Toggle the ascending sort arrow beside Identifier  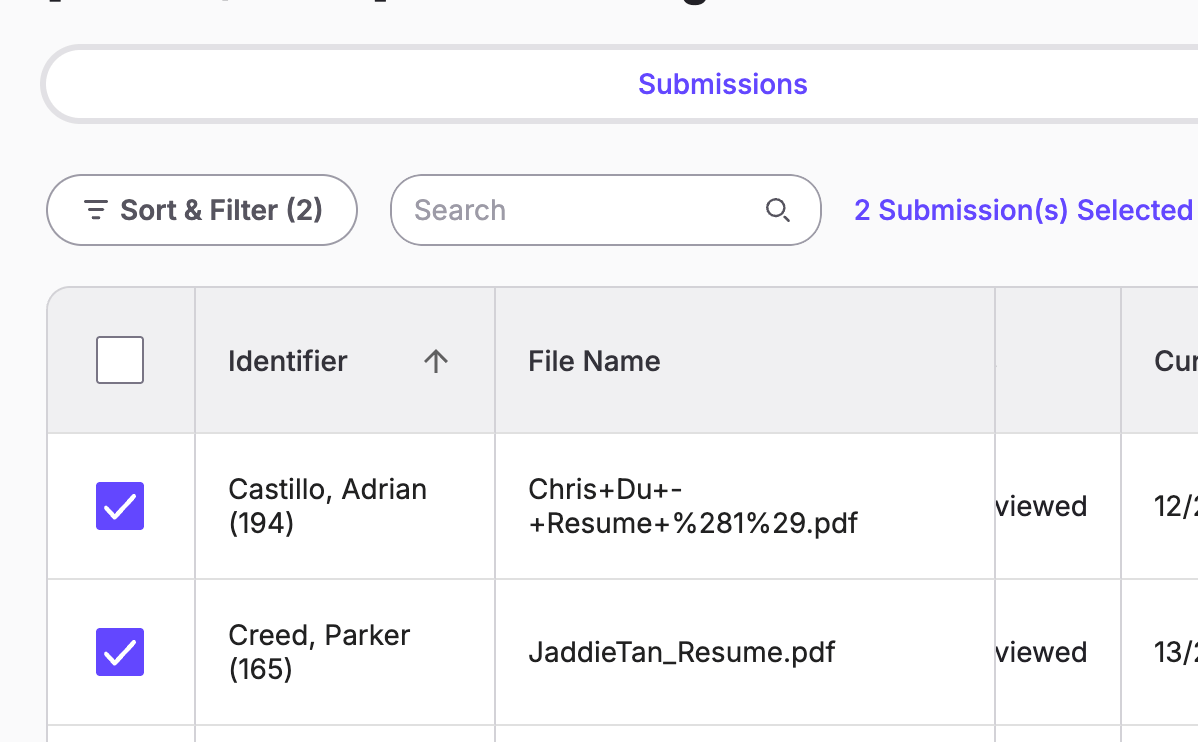tap(436, 361)
